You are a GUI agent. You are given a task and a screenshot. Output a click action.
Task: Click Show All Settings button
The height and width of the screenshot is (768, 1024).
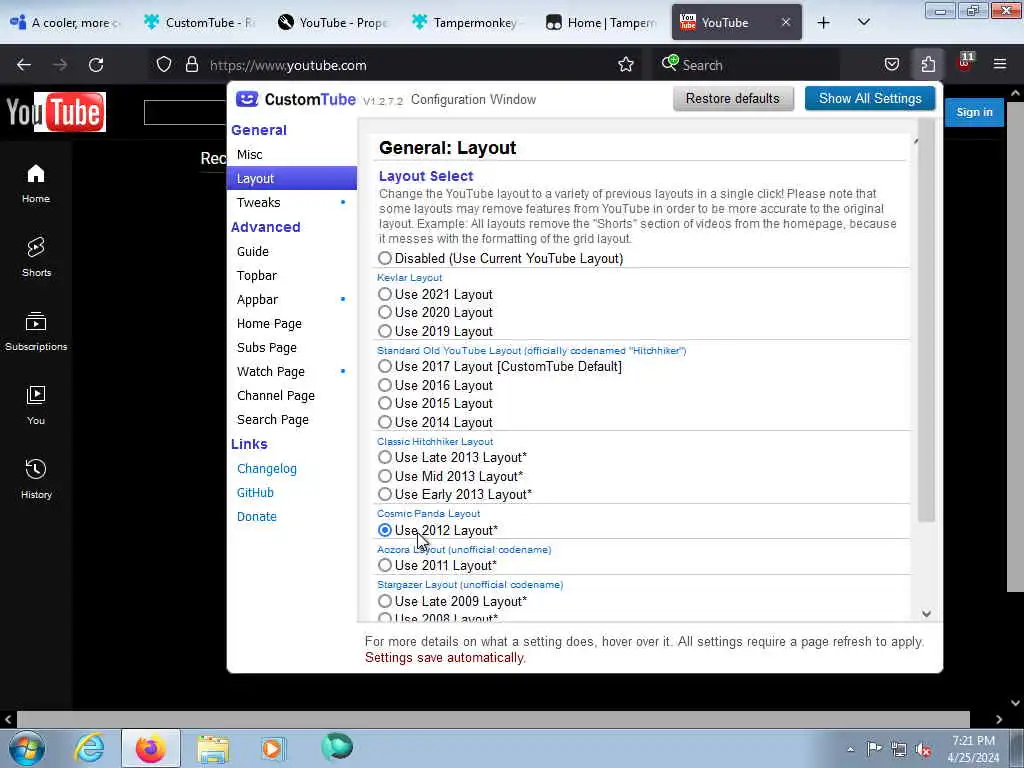coord(869,99)
